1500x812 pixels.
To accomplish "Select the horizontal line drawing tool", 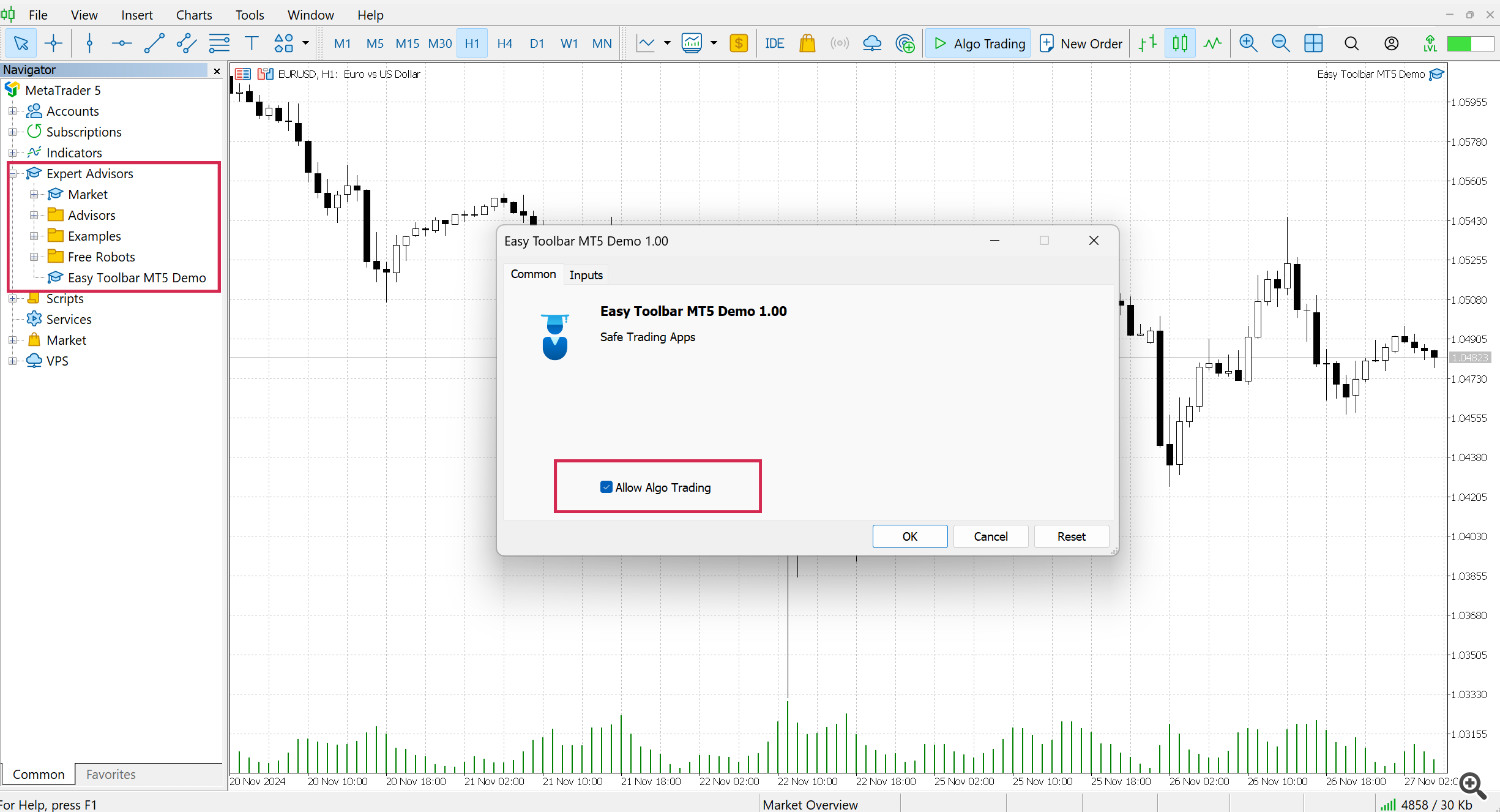I will point(122,43).
